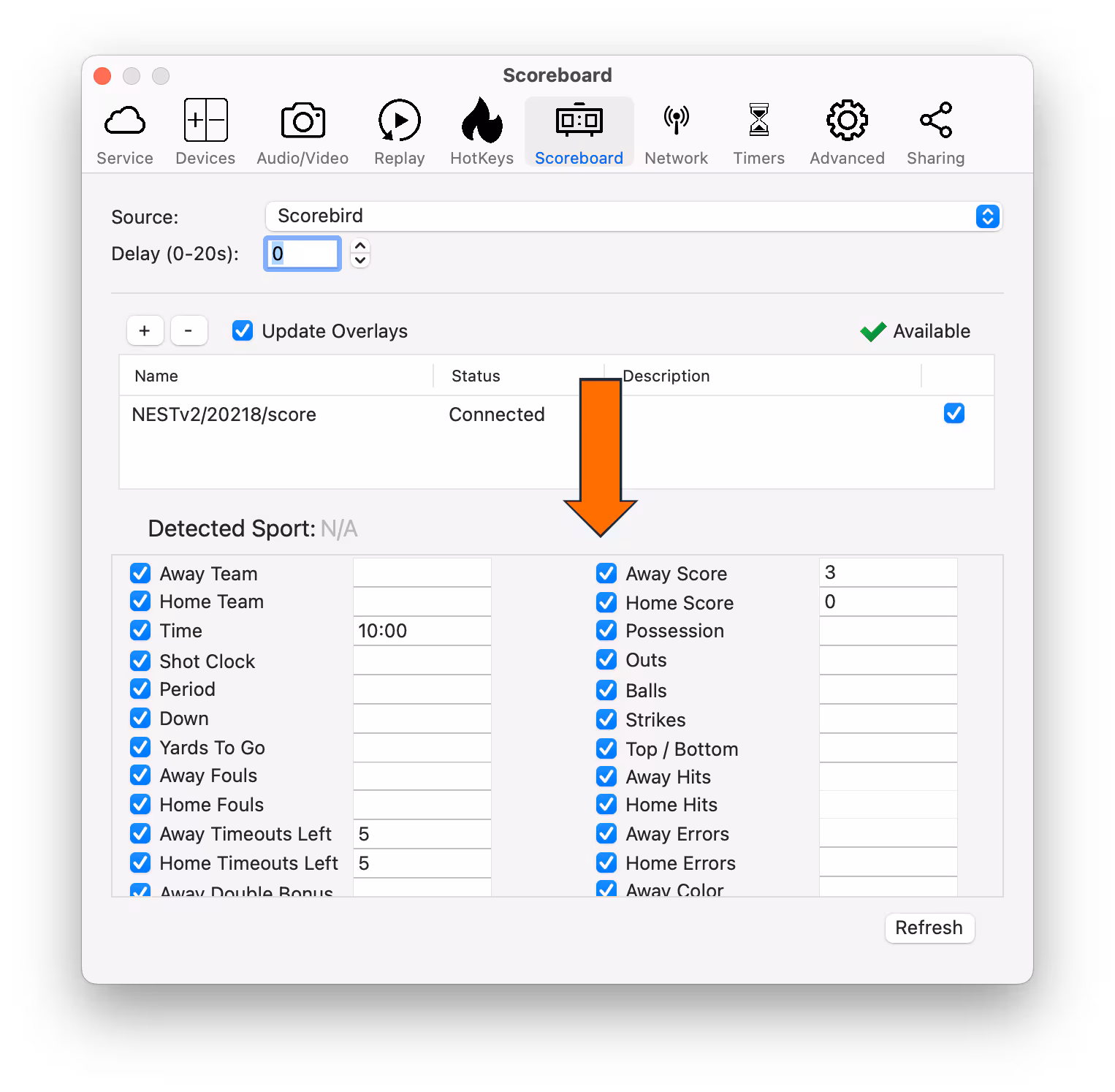The height and width of the screenshot is (1092, 1115).
Task: Click the Delay input field
Action: click(x=302, y=254)
